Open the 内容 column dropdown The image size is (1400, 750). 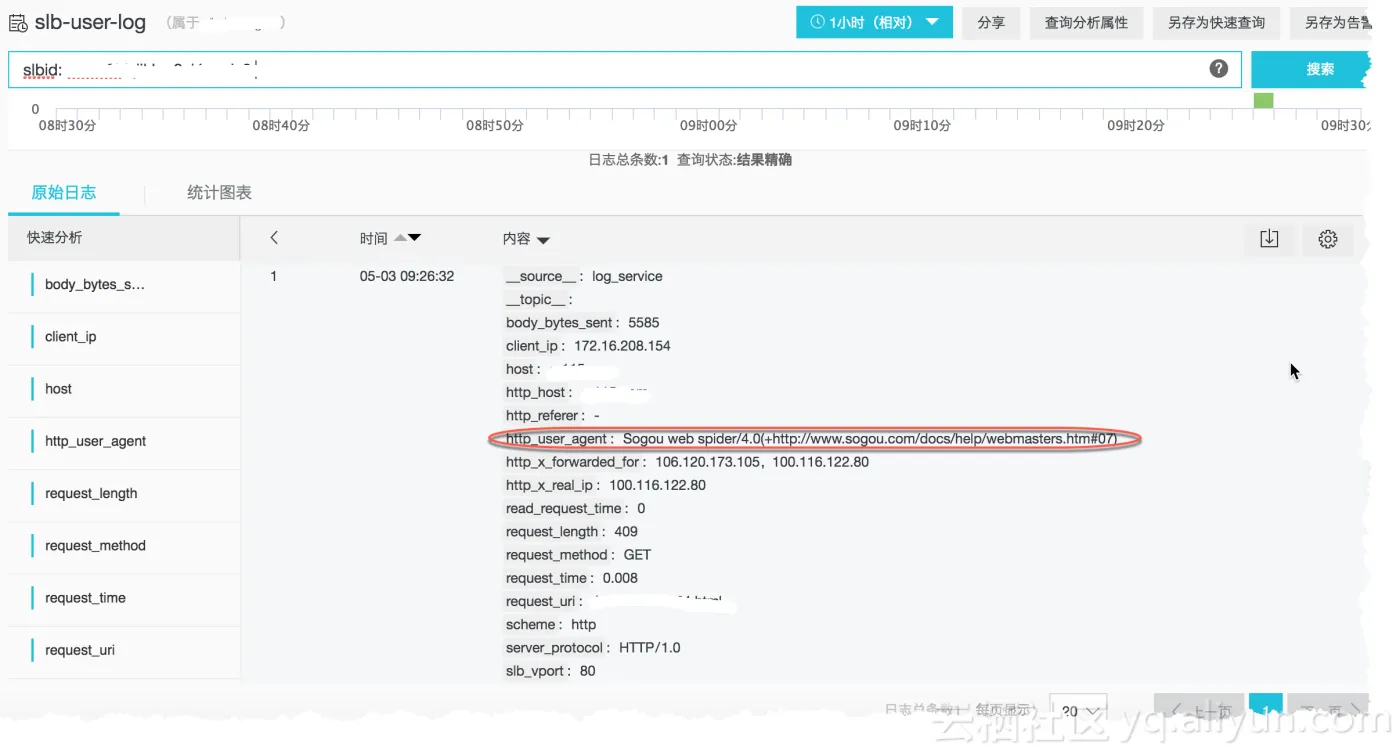point(543,240)
